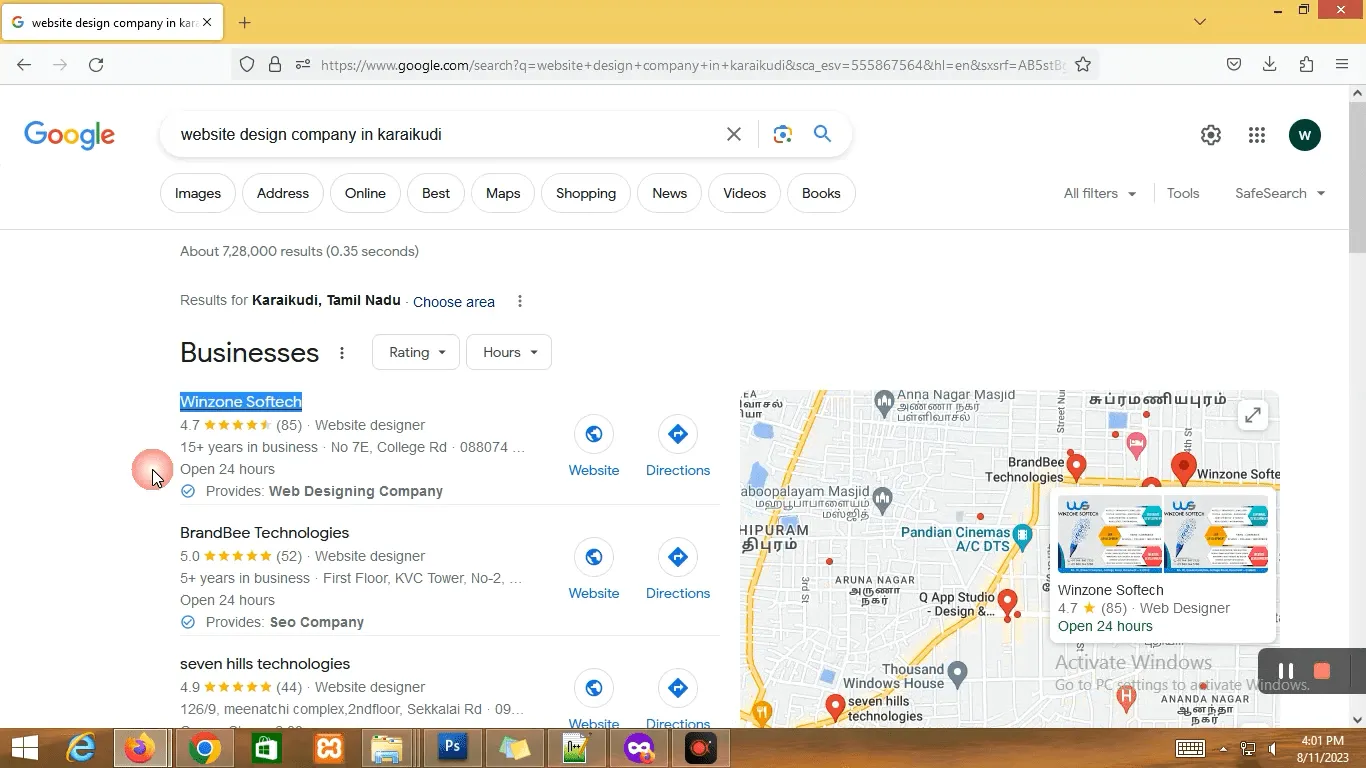Open Photoshop from taskbar
The width and height of the screenshot is (1366, 768).
pyautogui.click(x=452, y=748)
